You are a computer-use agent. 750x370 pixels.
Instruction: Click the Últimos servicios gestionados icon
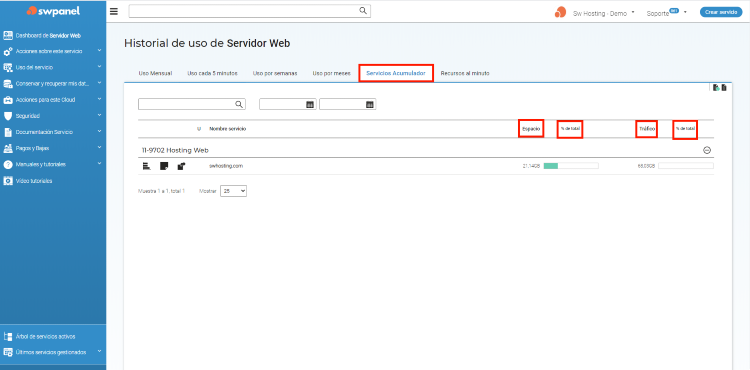coord(8,352)
